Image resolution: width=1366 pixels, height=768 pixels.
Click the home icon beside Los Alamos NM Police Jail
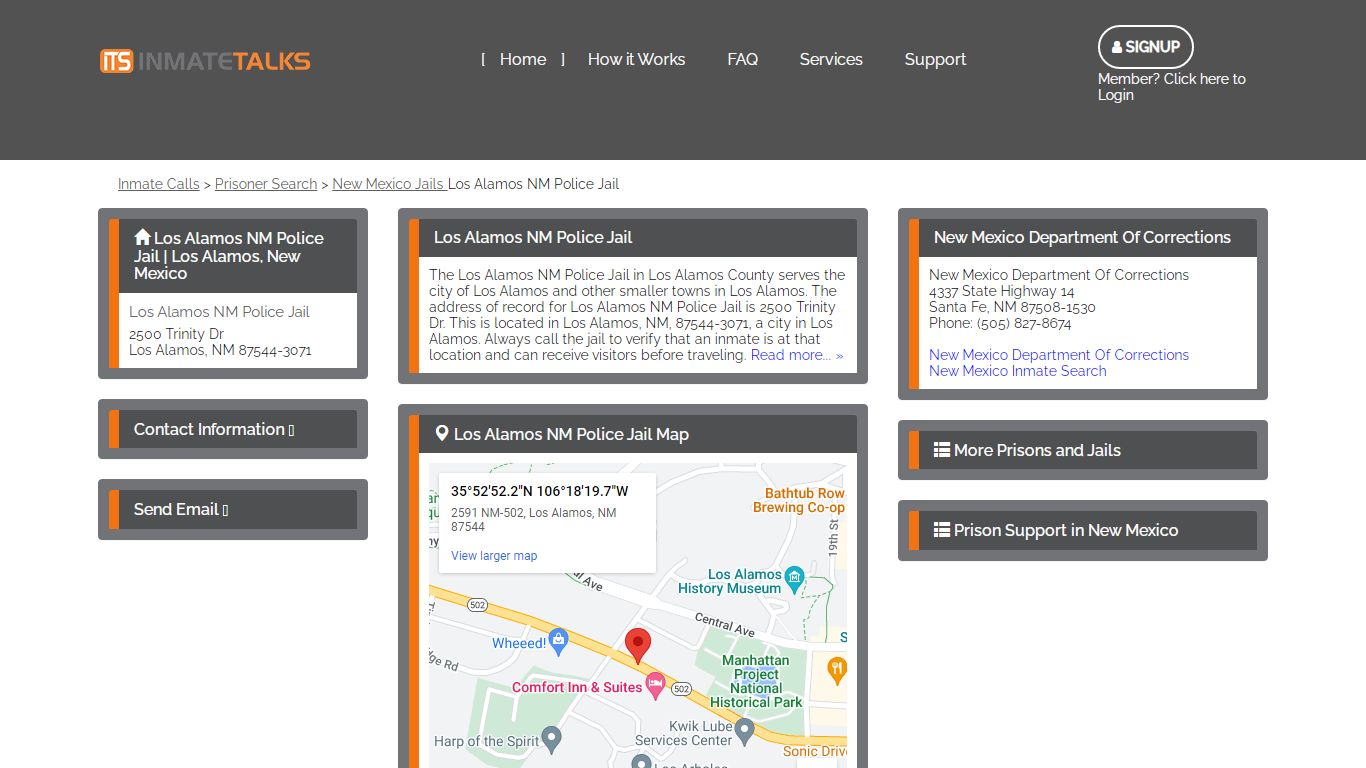[x=142, y=237]
